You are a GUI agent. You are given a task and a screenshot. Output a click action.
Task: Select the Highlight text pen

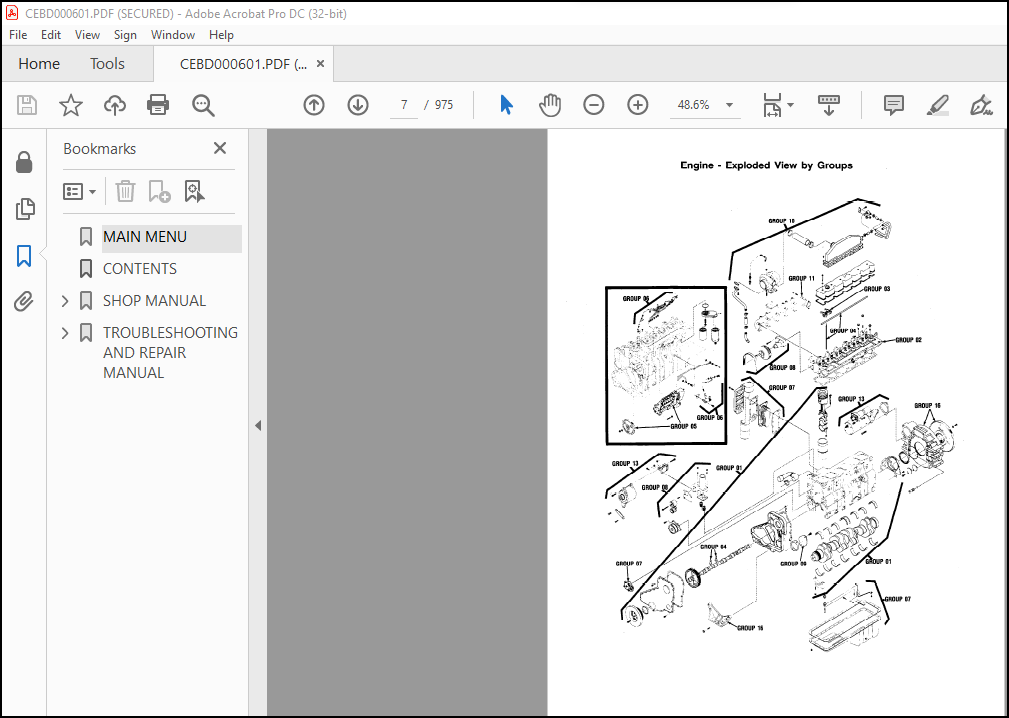point(938,105)
